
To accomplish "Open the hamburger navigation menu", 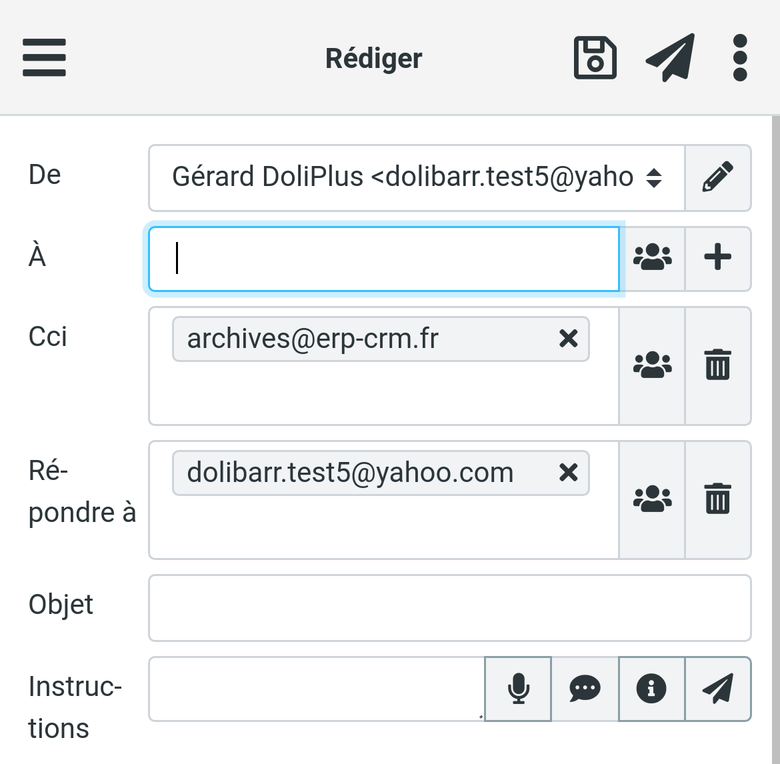I will coord(44,58).
